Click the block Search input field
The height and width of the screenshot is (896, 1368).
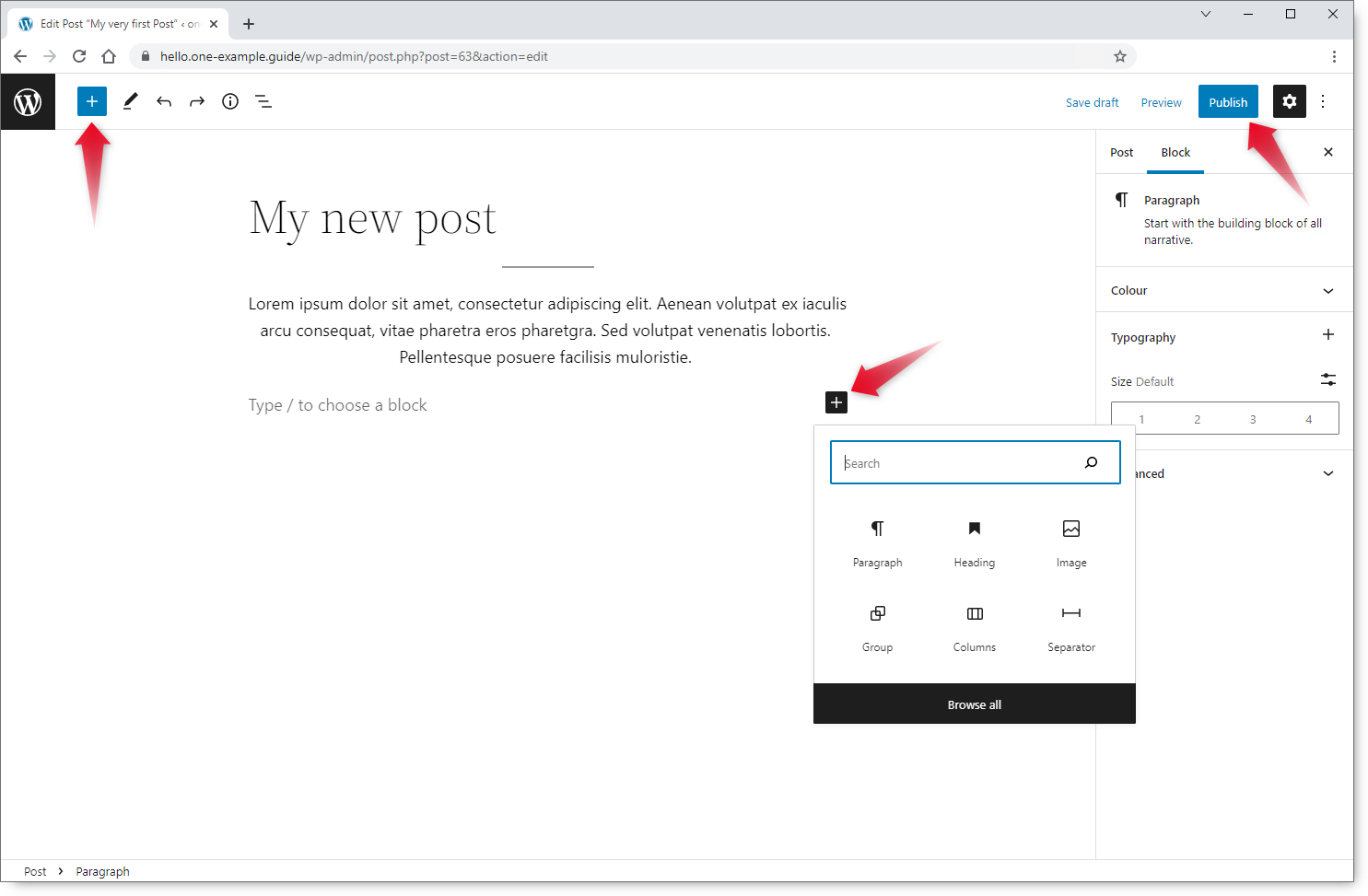pos(958,463)
